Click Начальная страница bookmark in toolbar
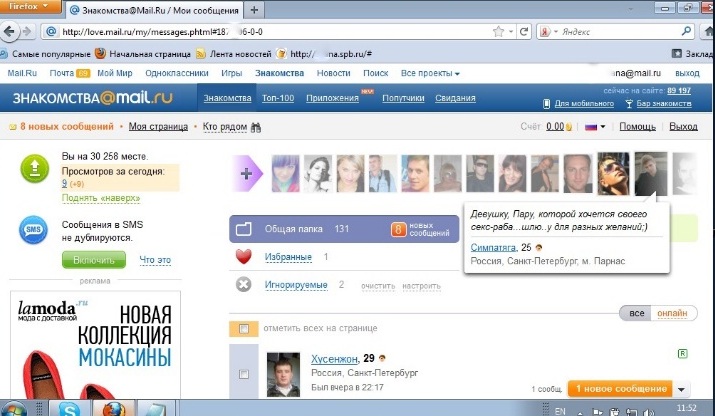 (143, 54)
